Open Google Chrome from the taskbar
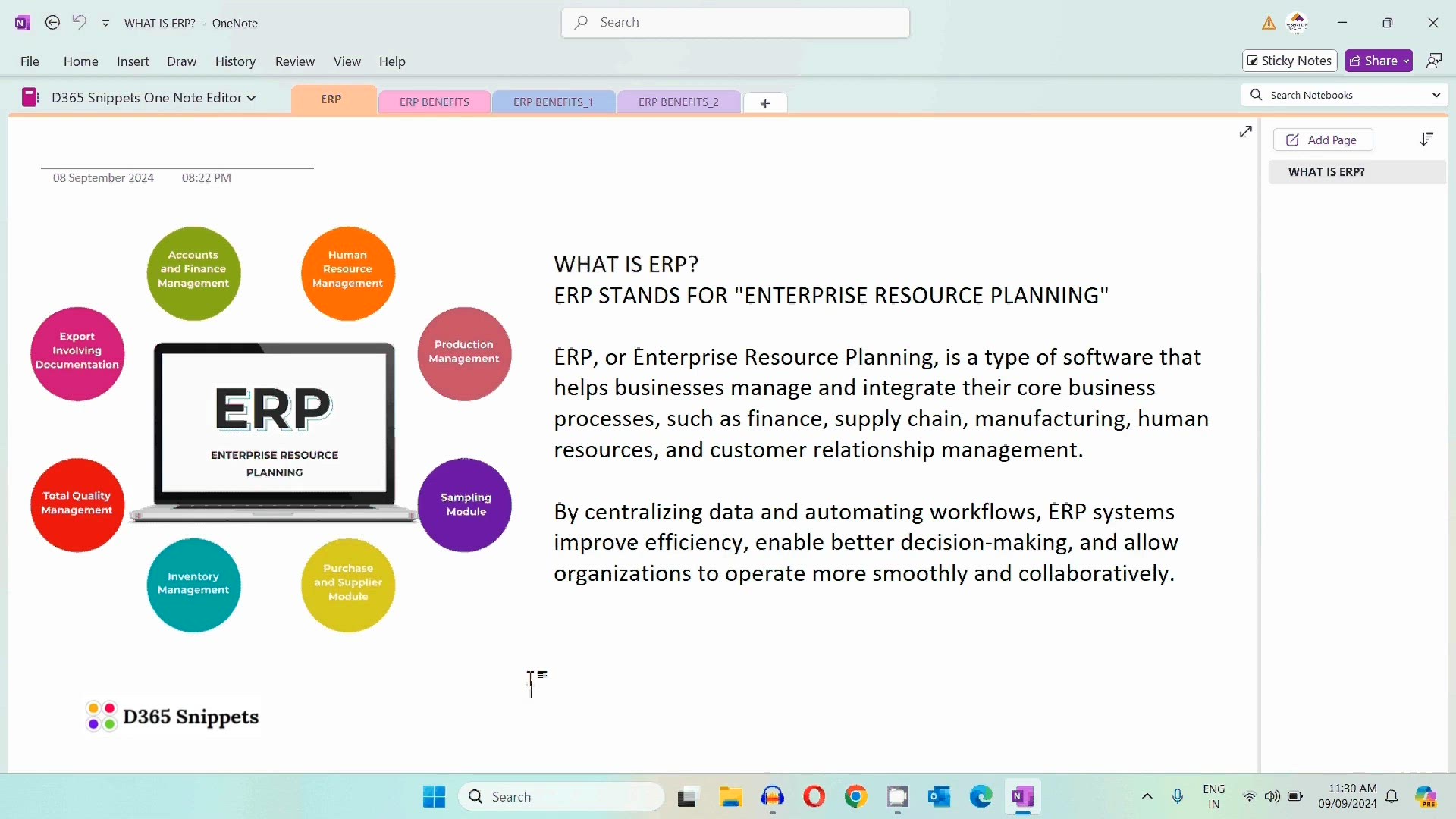The image size is (1456, 819). coord(856,797)
